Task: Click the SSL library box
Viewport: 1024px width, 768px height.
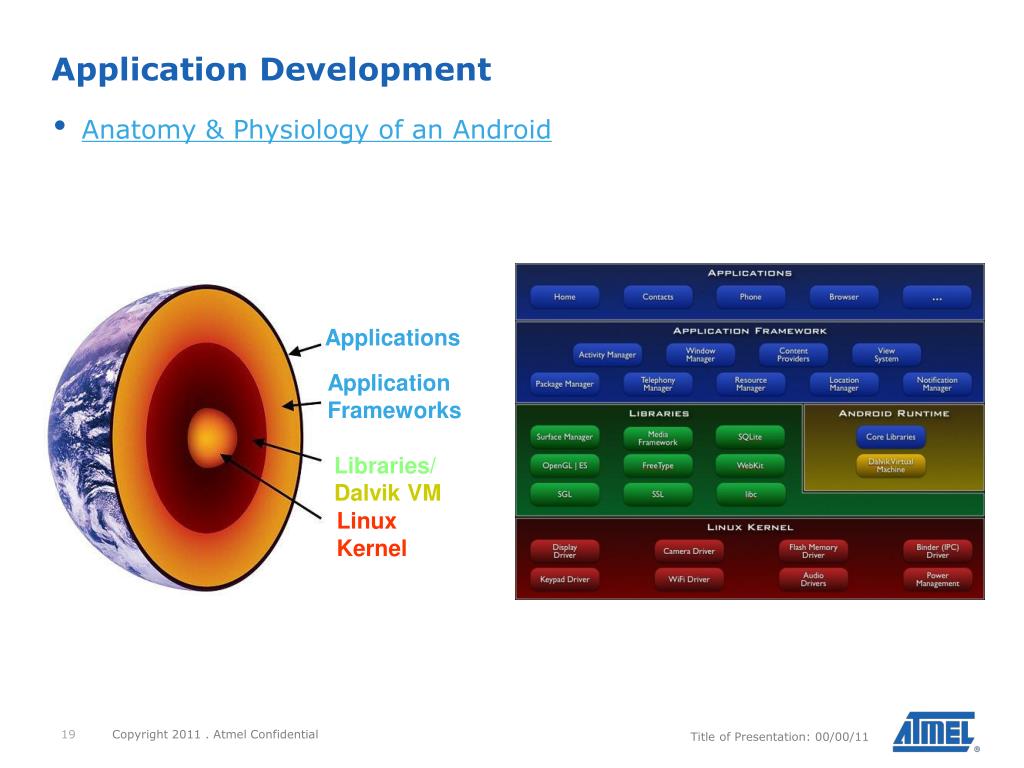Action: [658, 495]
